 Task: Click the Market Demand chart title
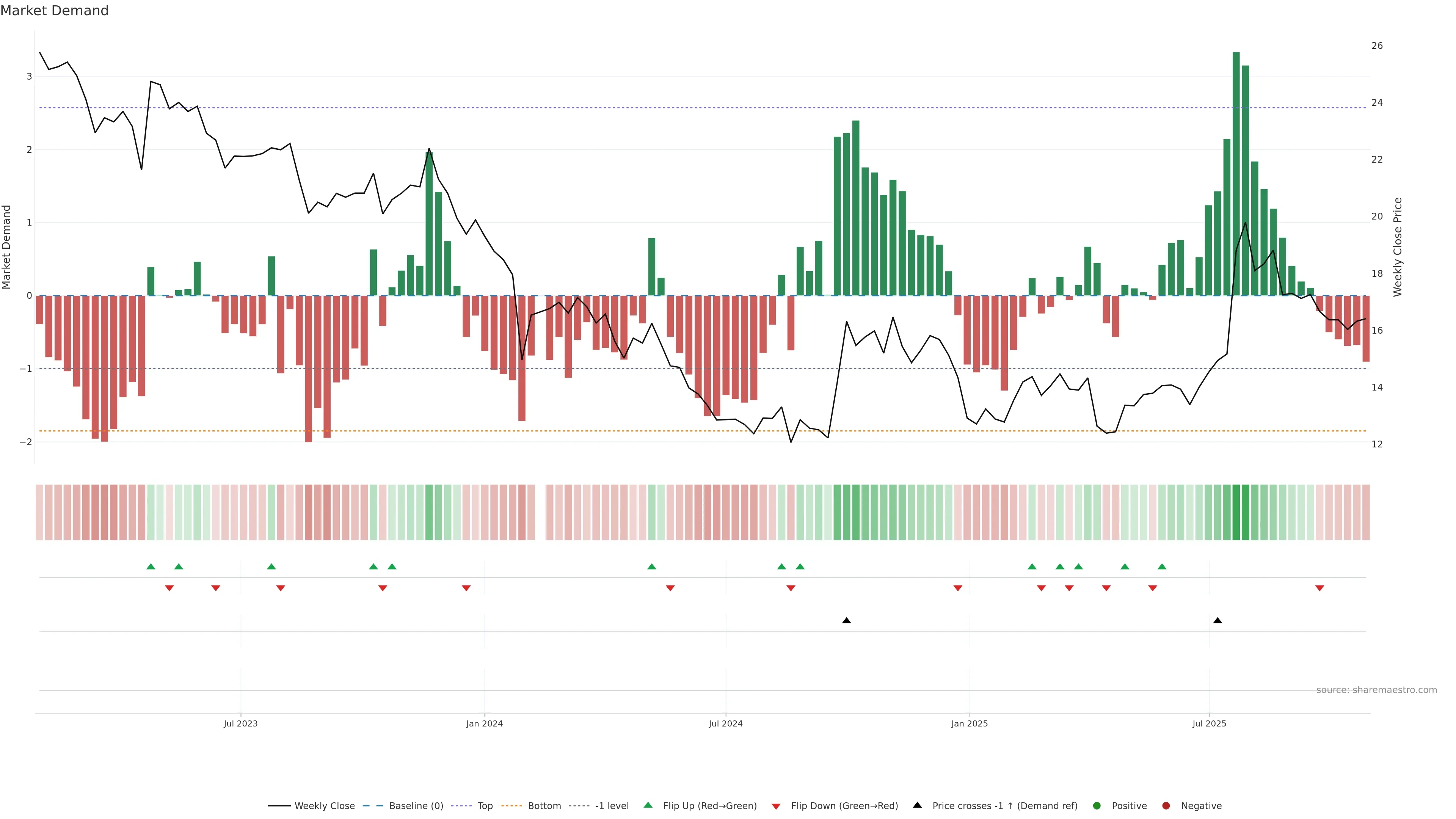click(54, 11)
